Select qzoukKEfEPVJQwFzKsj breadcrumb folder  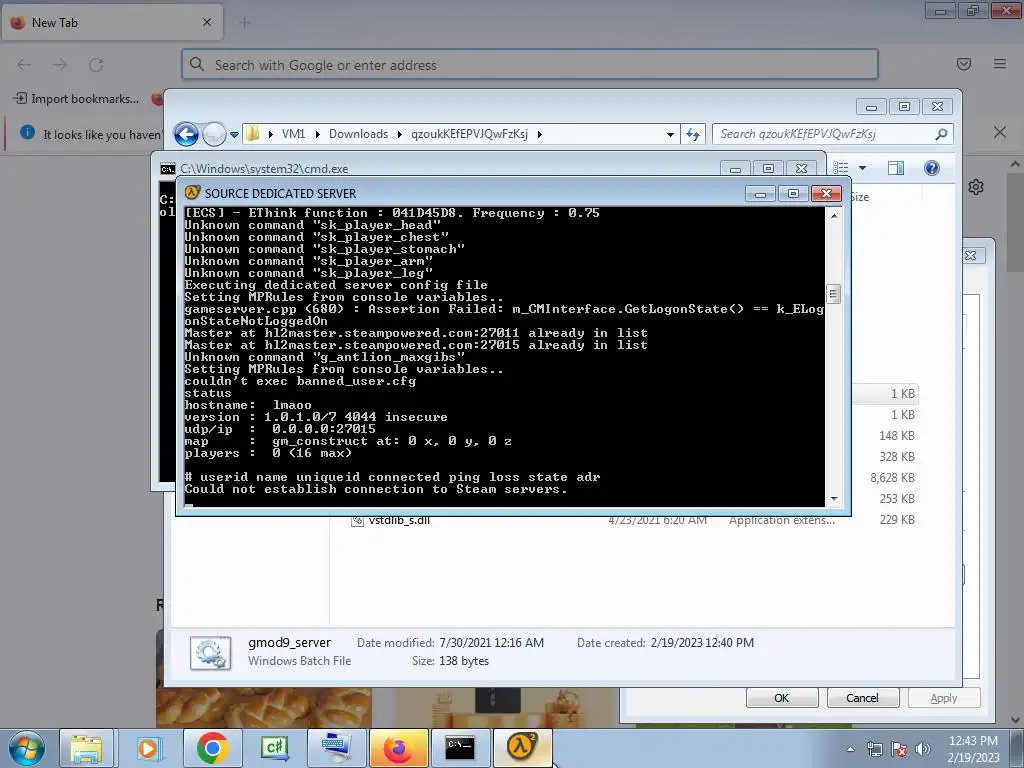(x=469, y=134)
